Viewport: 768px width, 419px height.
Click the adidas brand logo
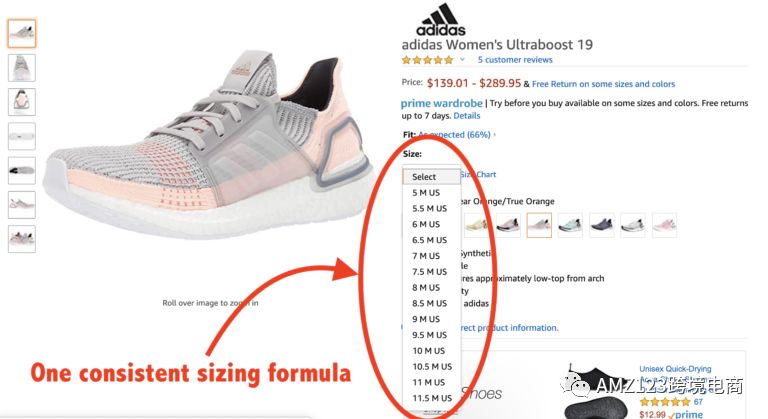(x=440, y=20)
